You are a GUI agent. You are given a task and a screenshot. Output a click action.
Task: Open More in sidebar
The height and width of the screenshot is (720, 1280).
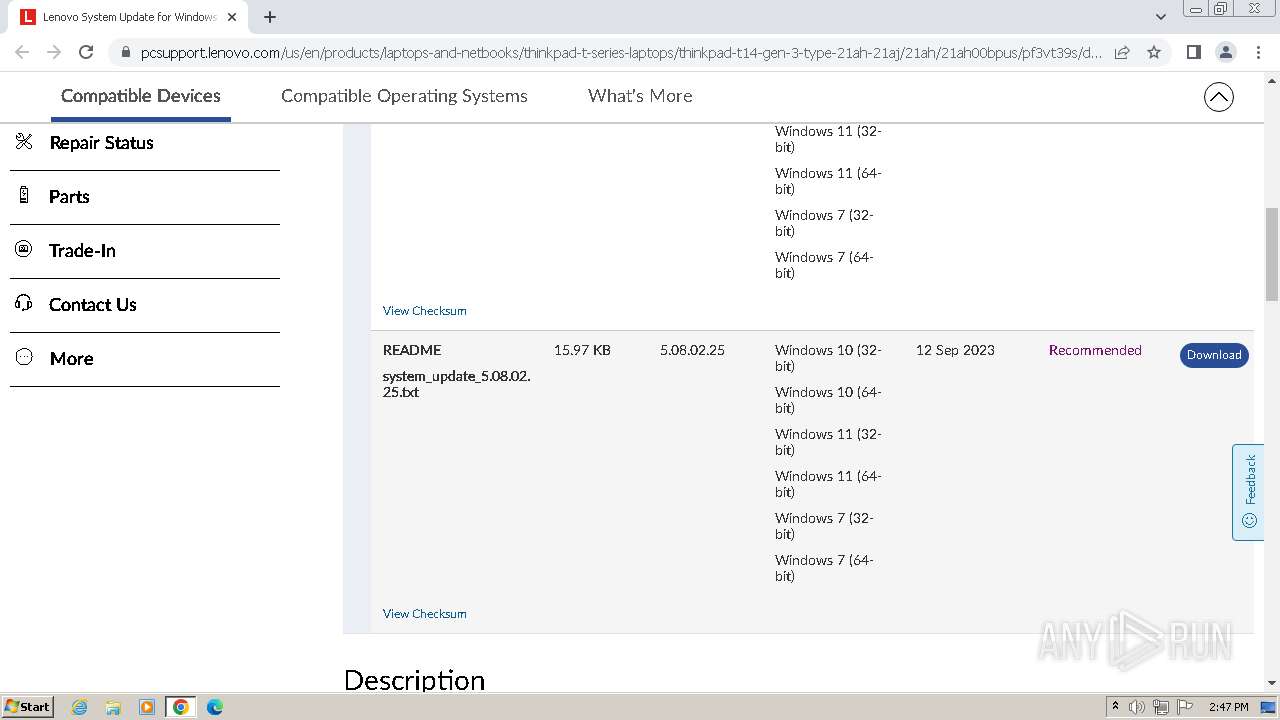point(71,358)
